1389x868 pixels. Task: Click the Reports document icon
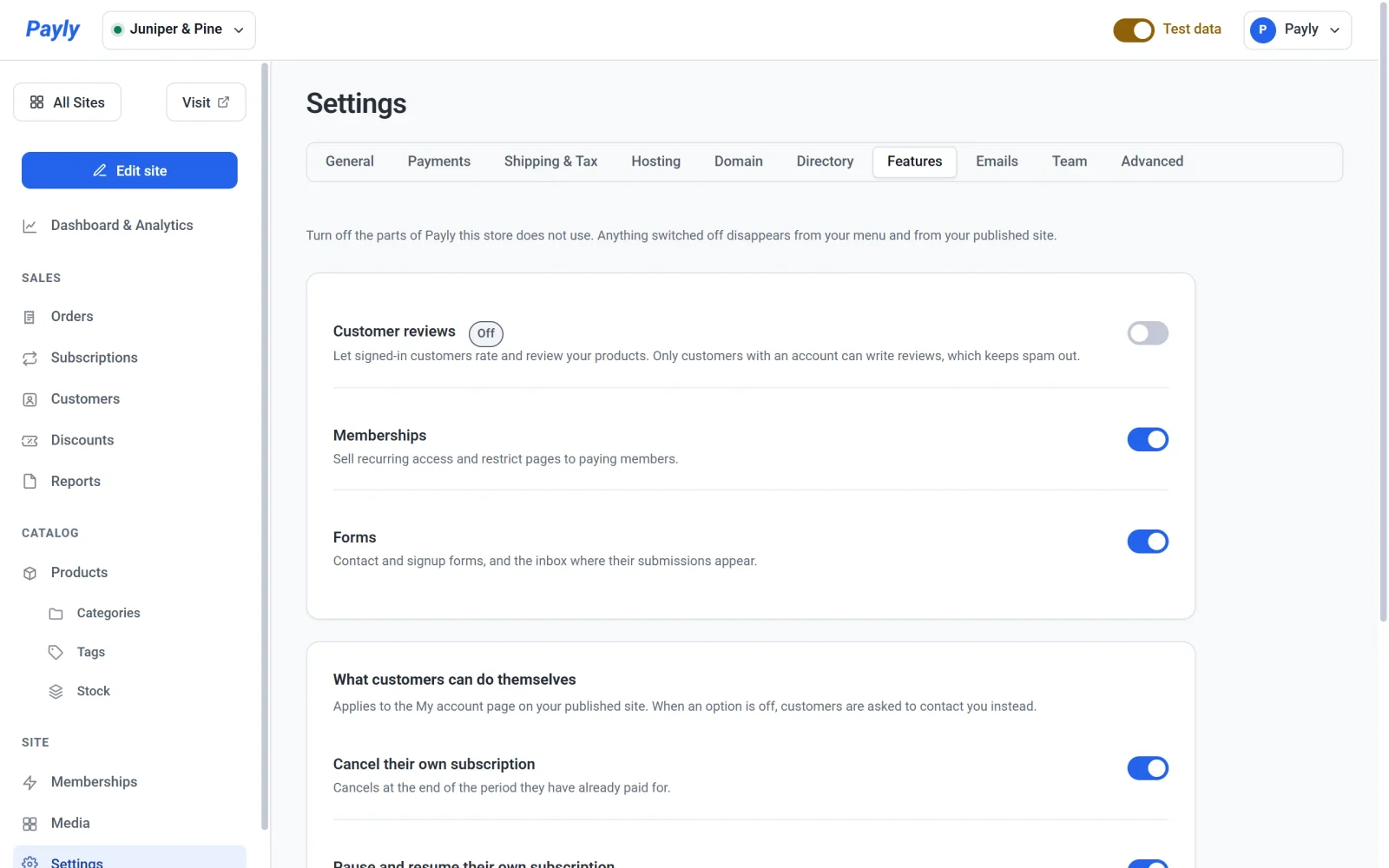[30, 481]
